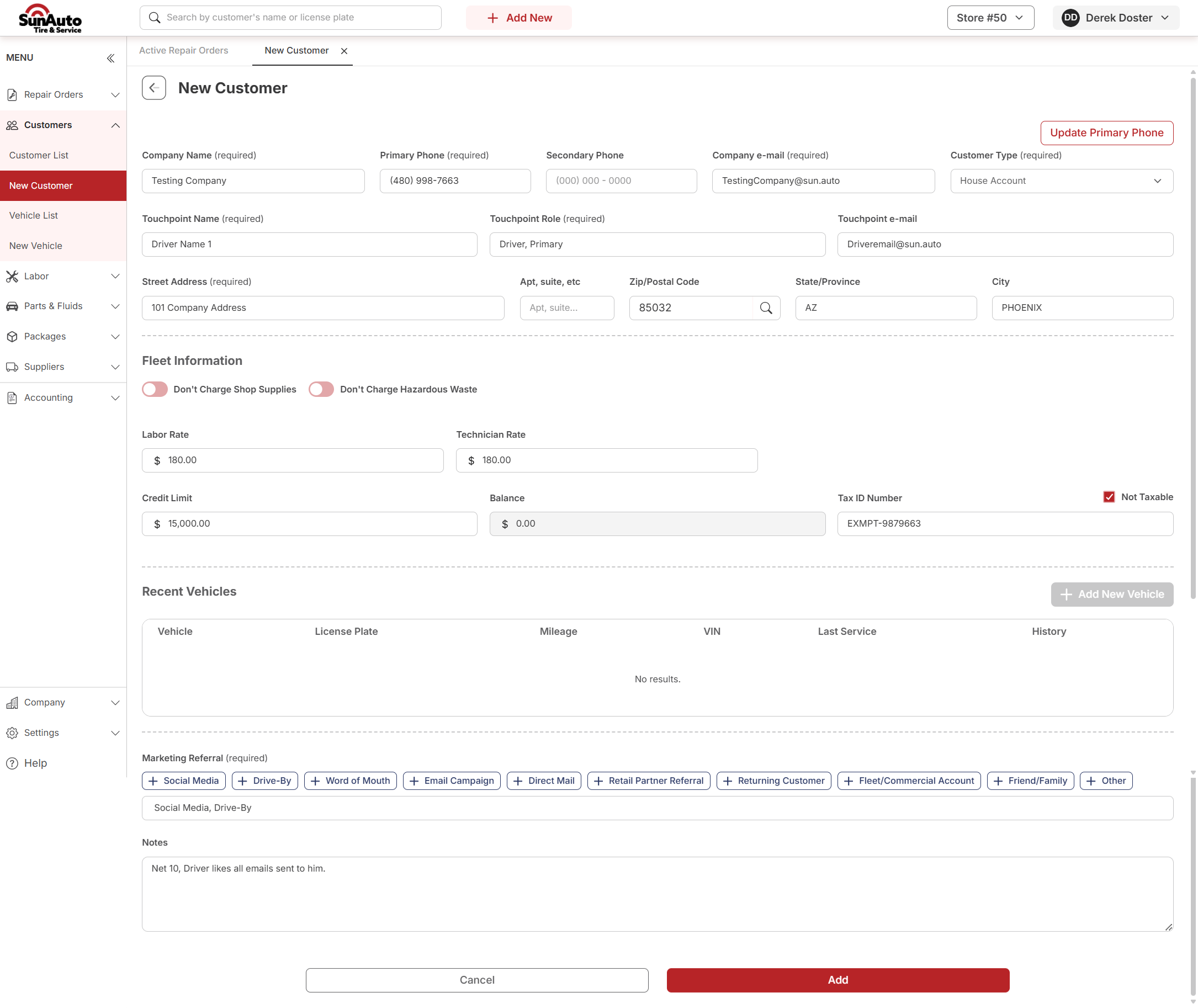1198x1008 pixels.
Task: Add Drive-By referral tag
Action: [x=264, y=781]
